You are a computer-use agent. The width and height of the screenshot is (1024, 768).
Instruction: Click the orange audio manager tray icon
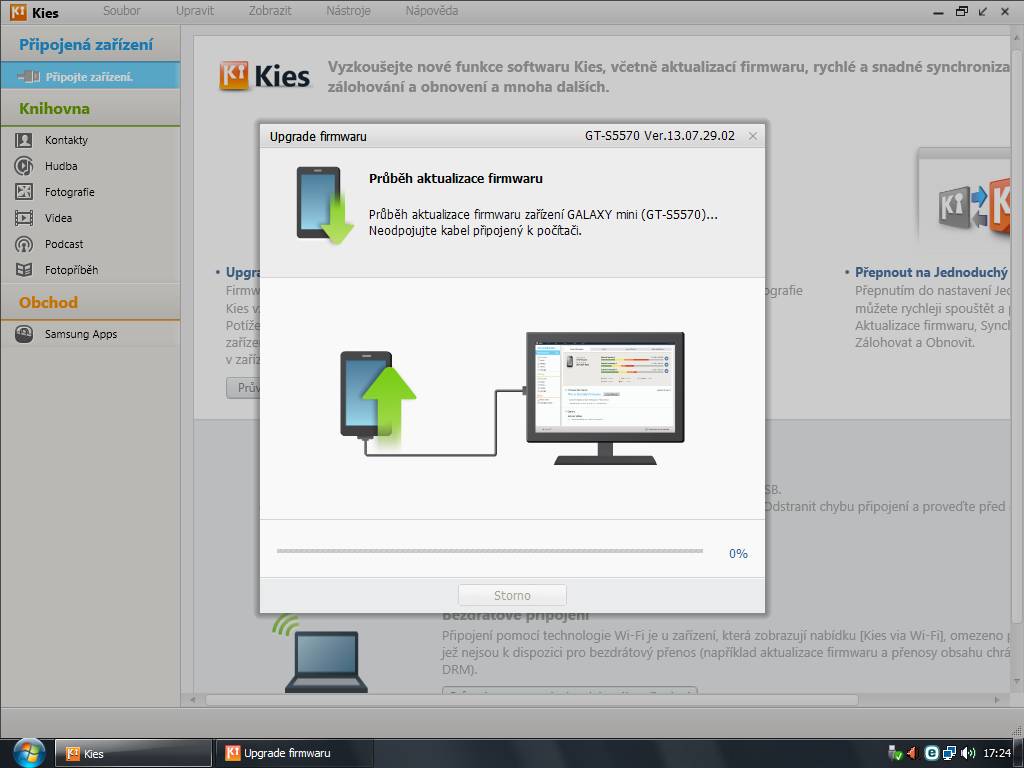(913, 753)
